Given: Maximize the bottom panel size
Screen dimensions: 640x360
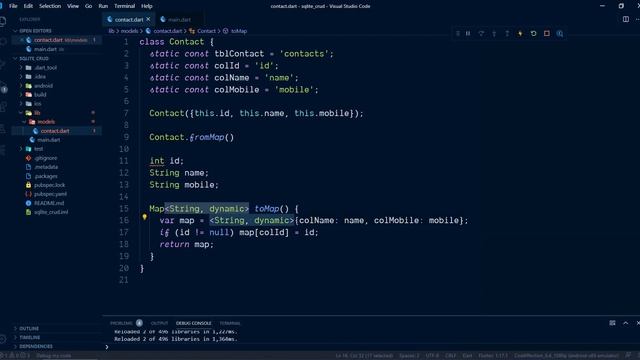Looking at the screenshot, I should click(626, 323).
